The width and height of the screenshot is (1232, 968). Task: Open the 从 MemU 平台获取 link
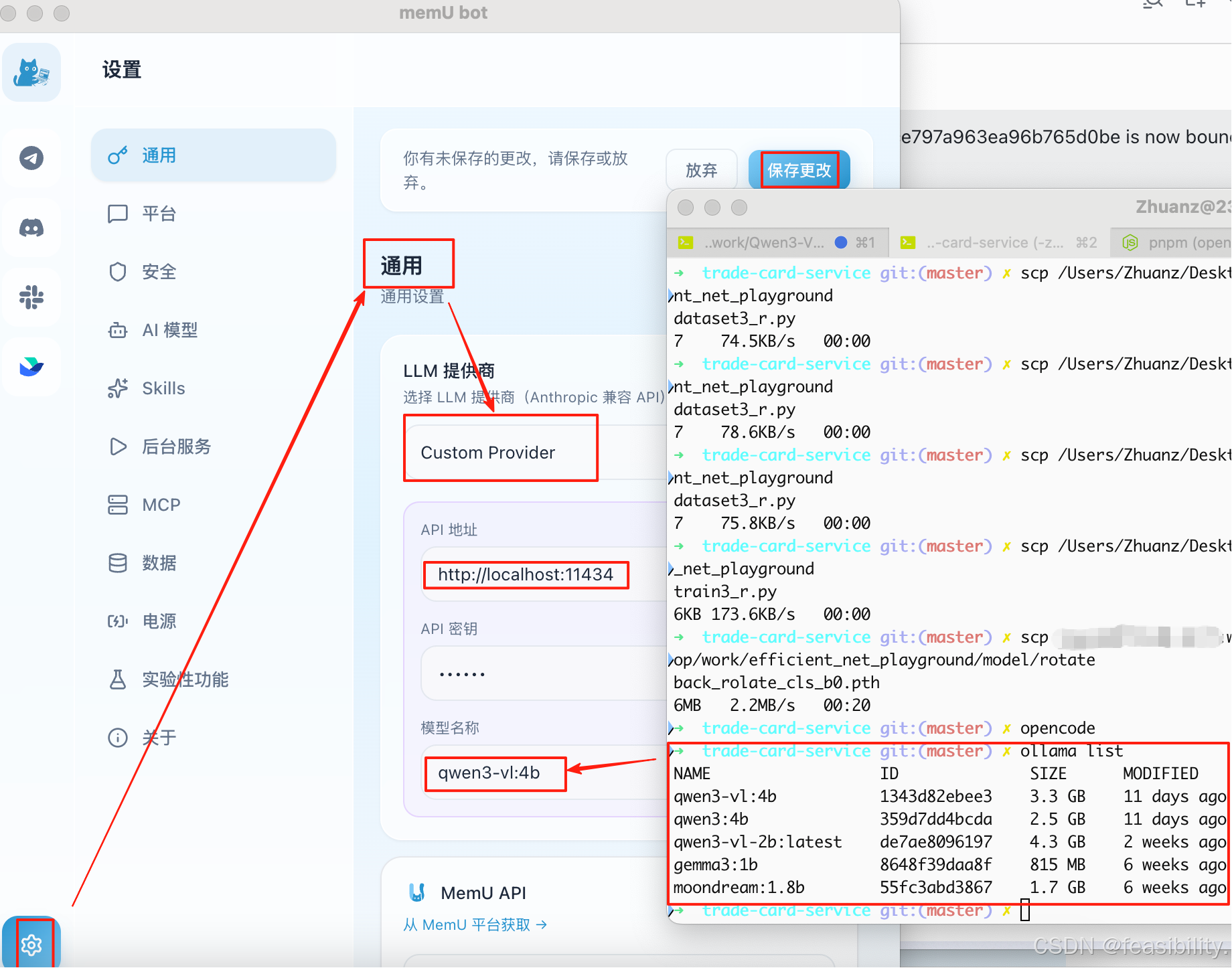coord(475,924)
